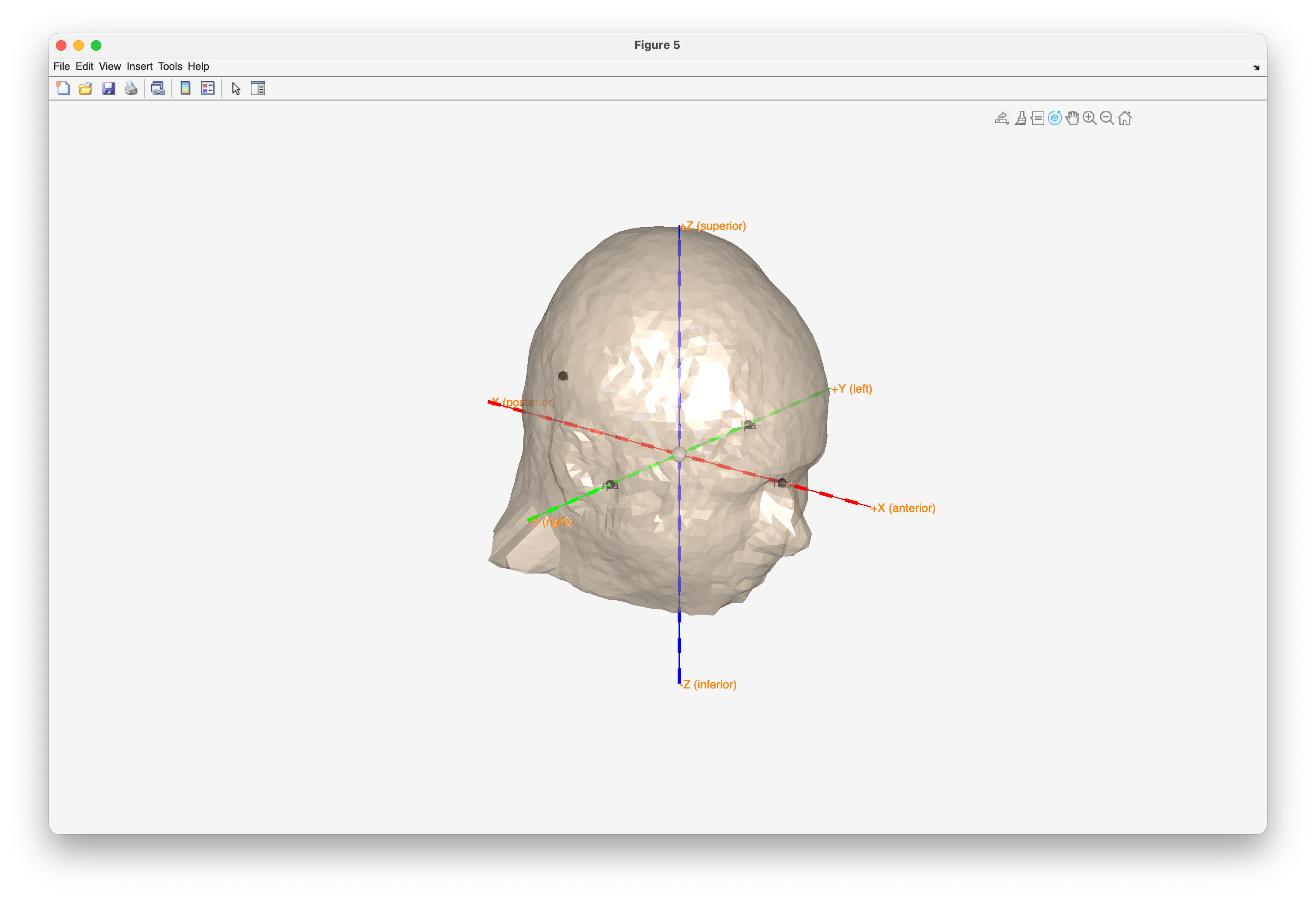Viewport: 1316px width, 899px height.
Task: Toggle the Edit Plot arrow tool
Action: pyautogui.click(x=236, y=88)
